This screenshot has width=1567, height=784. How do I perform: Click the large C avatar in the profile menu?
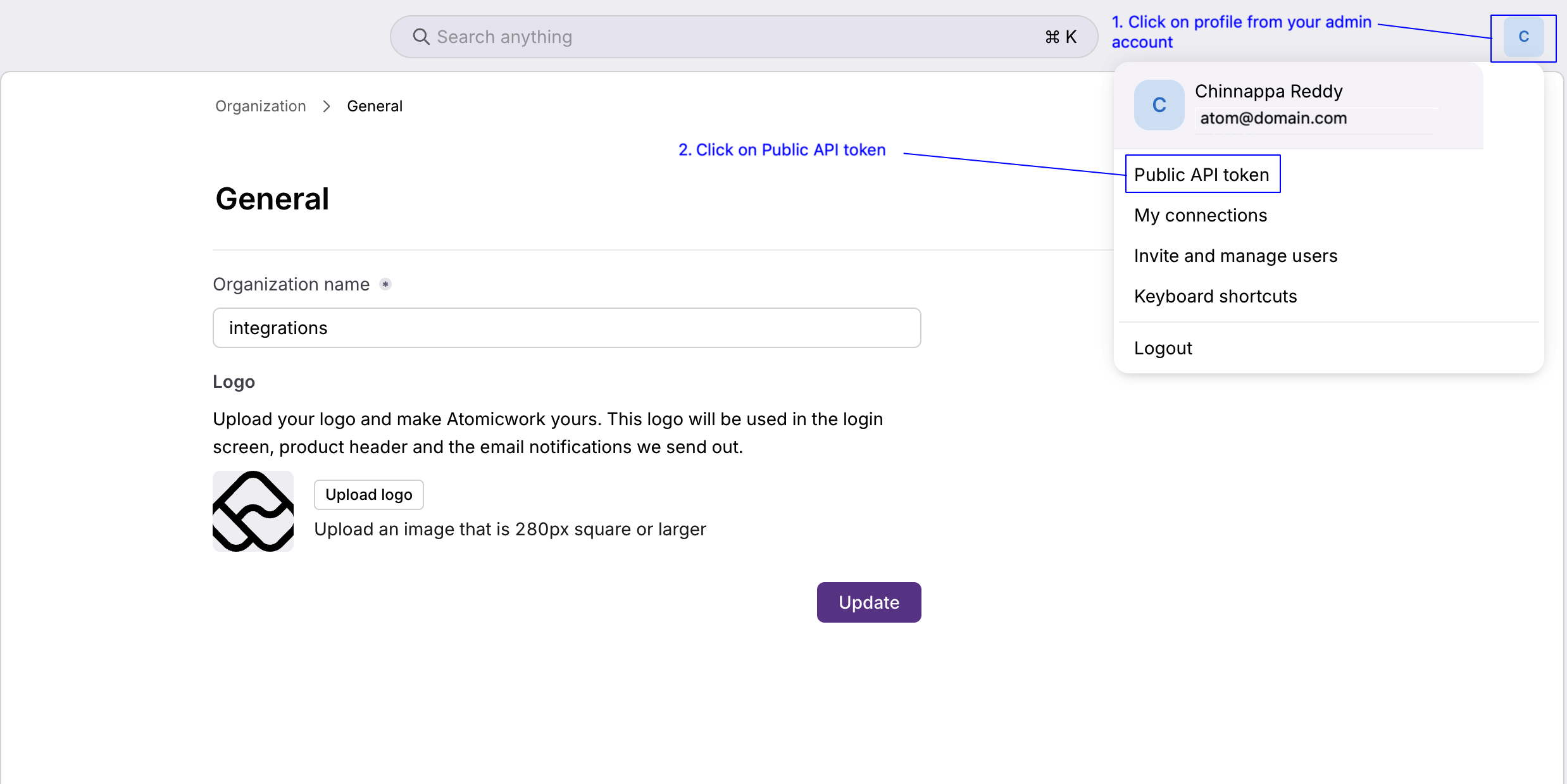[x=1159, y=105]
